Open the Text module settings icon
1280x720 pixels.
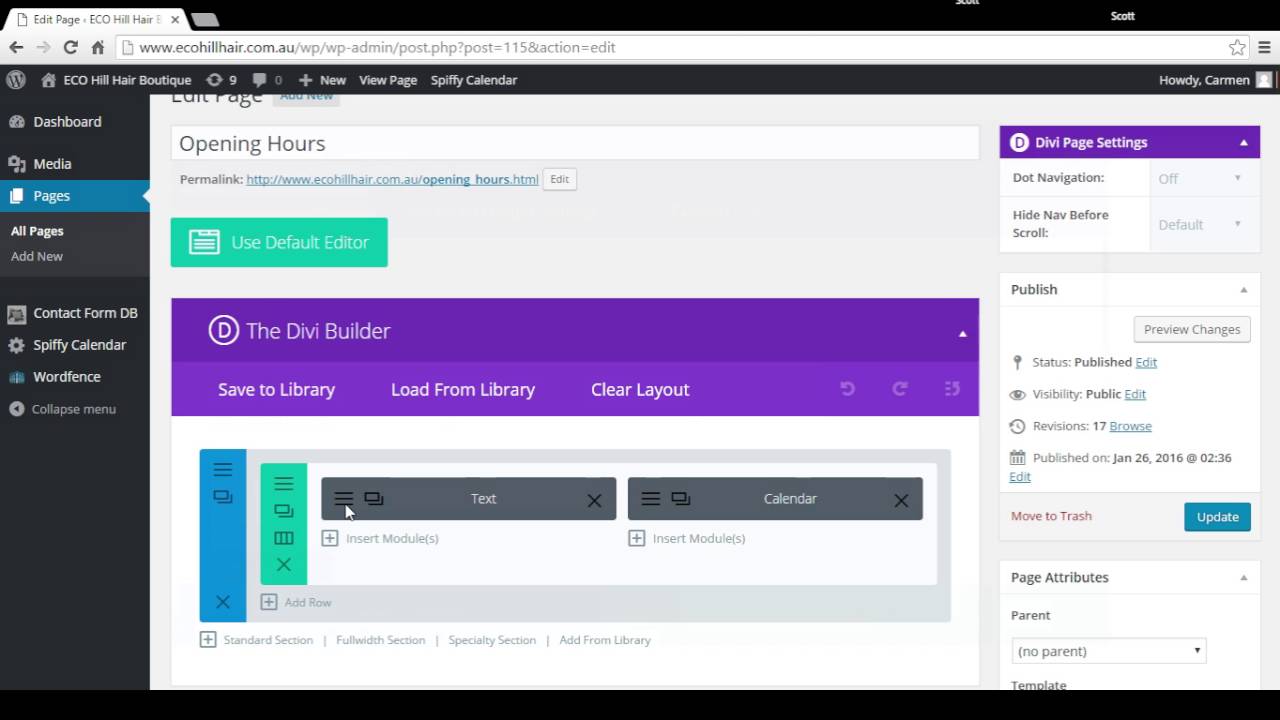tap(343, 499)
